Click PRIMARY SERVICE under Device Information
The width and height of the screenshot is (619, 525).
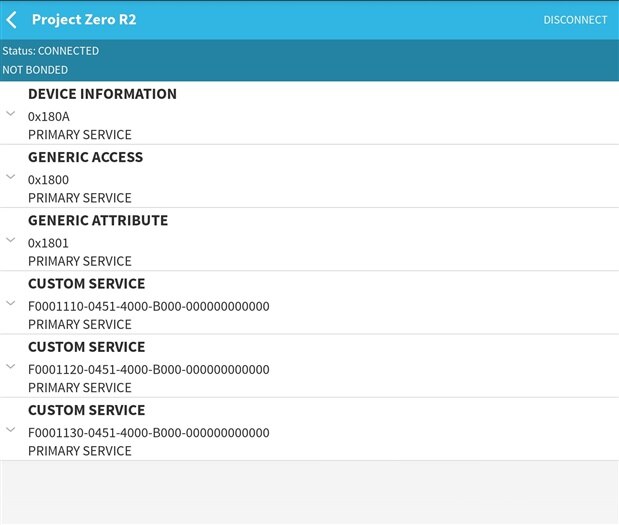tap(80, 135)
